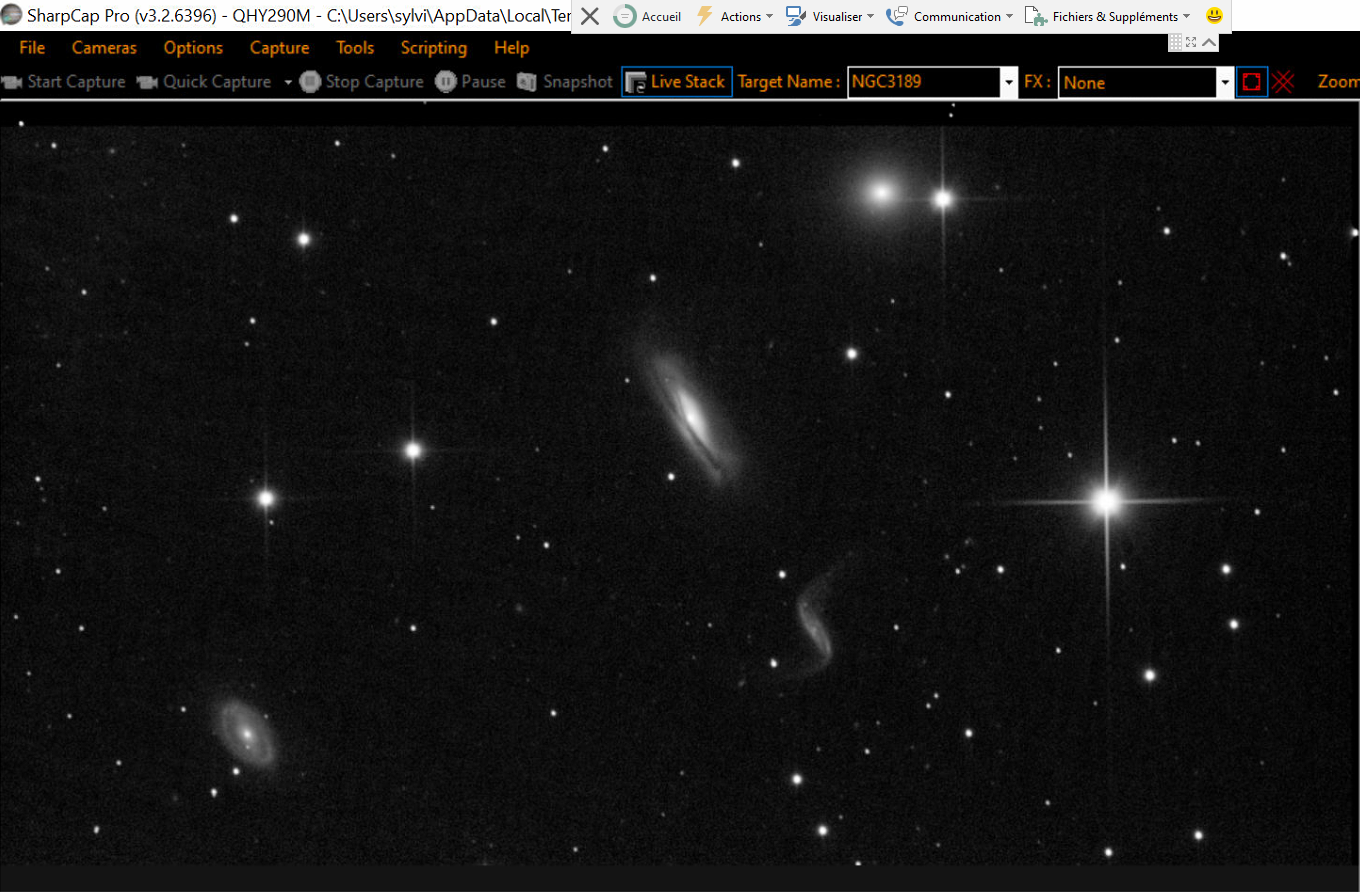The image size is (1360, 892).
Task: Click the Target Name text field
Action: [924, 82]
